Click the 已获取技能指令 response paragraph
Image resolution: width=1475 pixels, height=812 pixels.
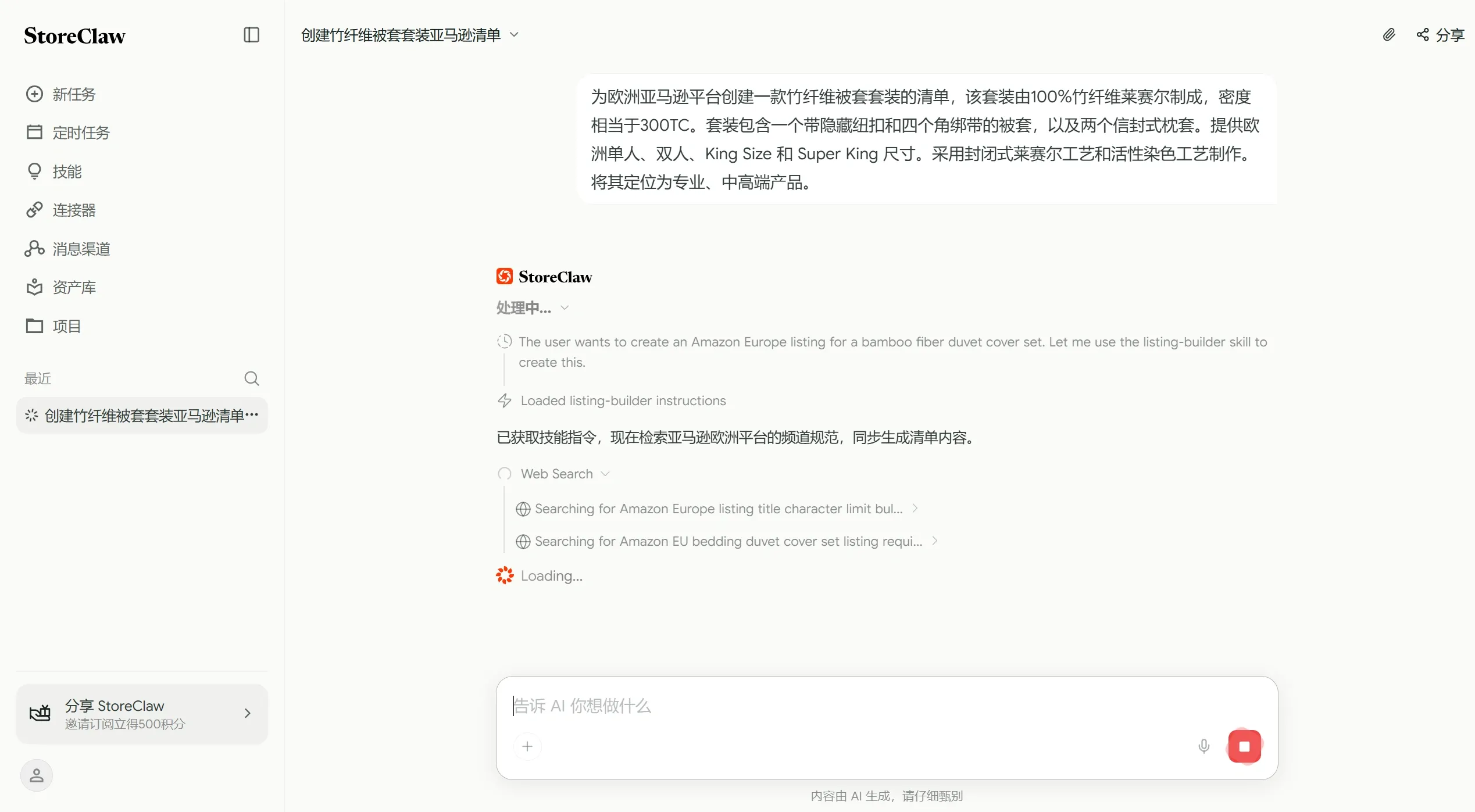tap(736, 437)
